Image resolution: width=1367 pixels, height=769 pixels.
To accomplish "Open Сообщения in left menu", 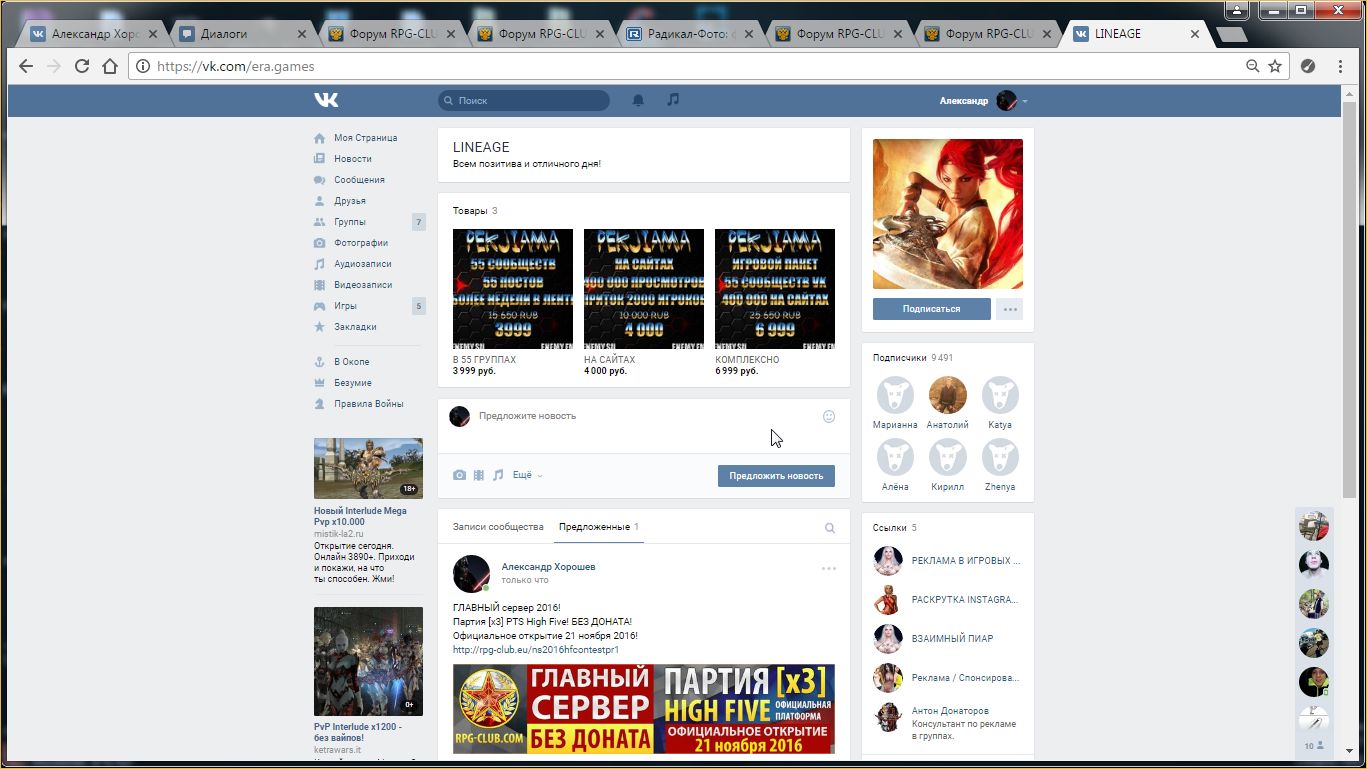I will [359, 180].
